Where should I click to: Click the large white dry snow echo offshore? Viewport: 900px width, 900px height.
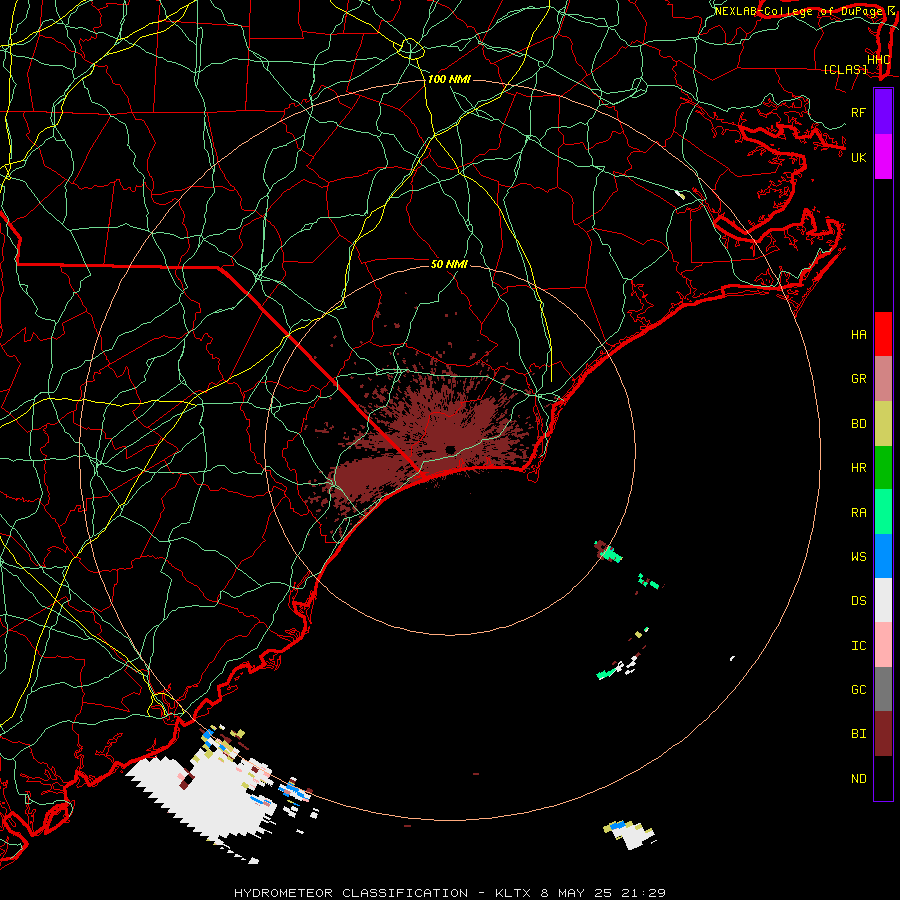click(207, 798)
